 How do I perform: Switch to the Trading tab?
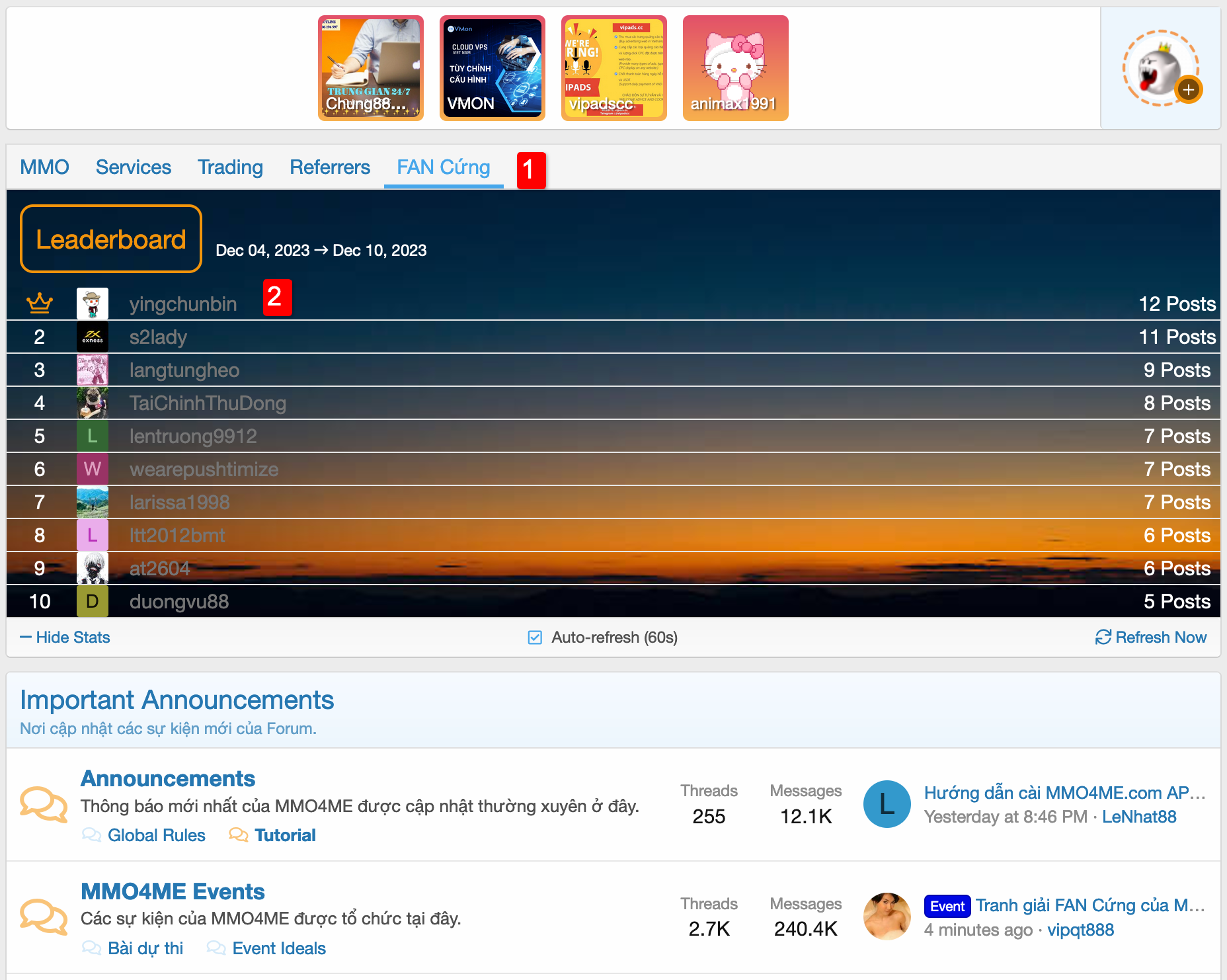coord(230,167)
